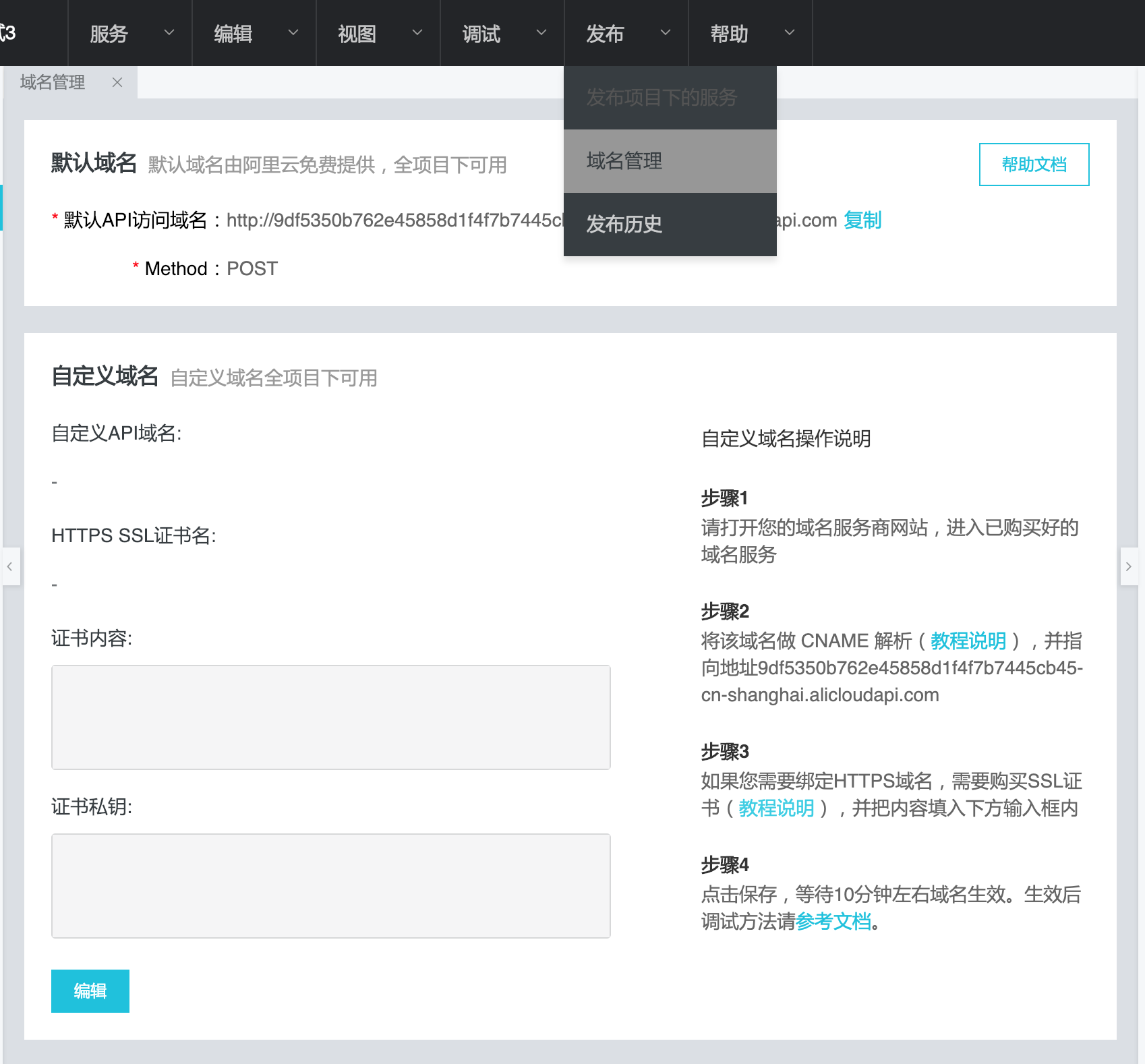1145x1064 pixels.
Task: Open CNAME 教程说明 link in step 2
Action: point(968,641)
